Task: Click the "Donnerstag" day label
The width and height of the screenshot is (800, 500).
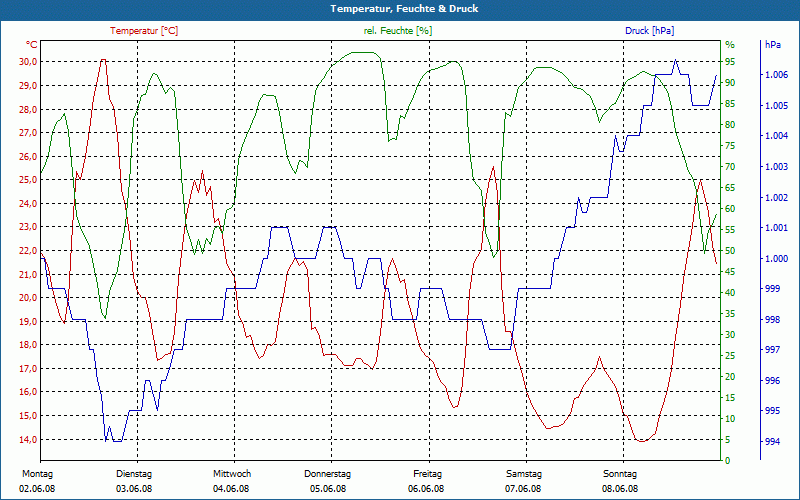Action: (x=328, y=474)
